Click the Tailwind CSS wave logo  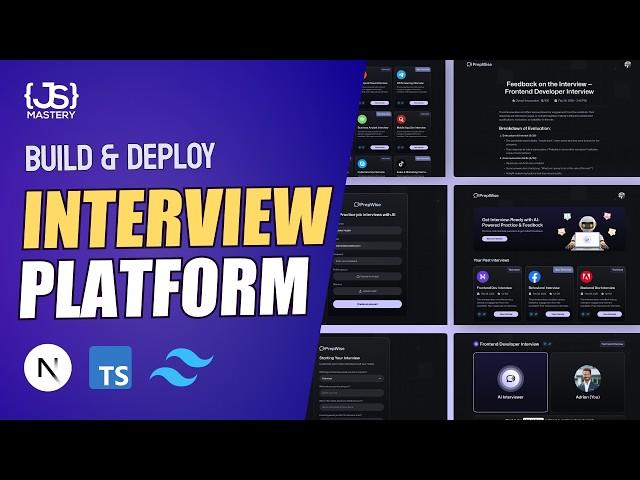182,368
